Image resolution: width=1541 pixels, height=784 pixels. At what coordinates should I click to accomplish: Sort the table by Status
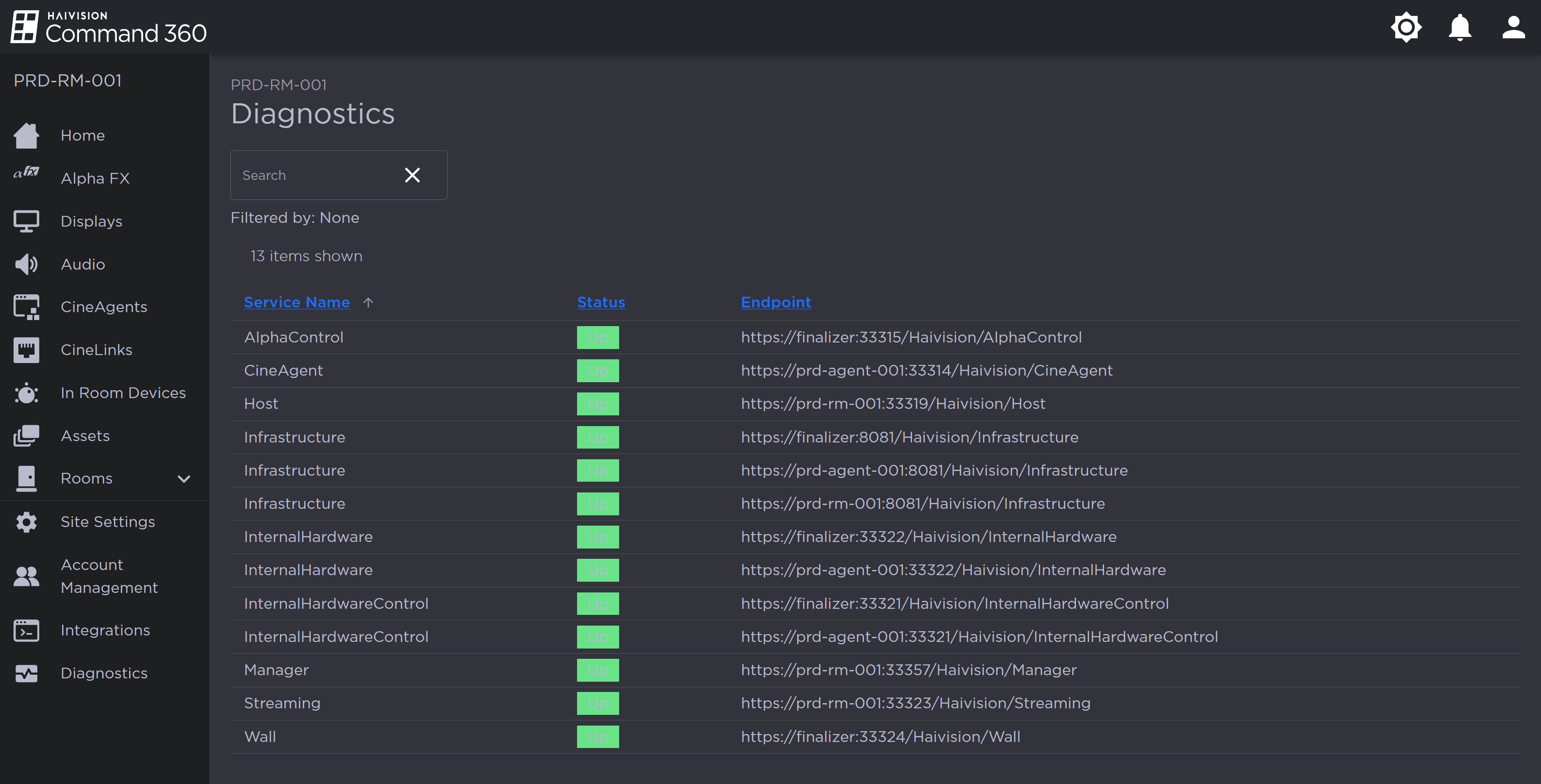tap(600, 302)
